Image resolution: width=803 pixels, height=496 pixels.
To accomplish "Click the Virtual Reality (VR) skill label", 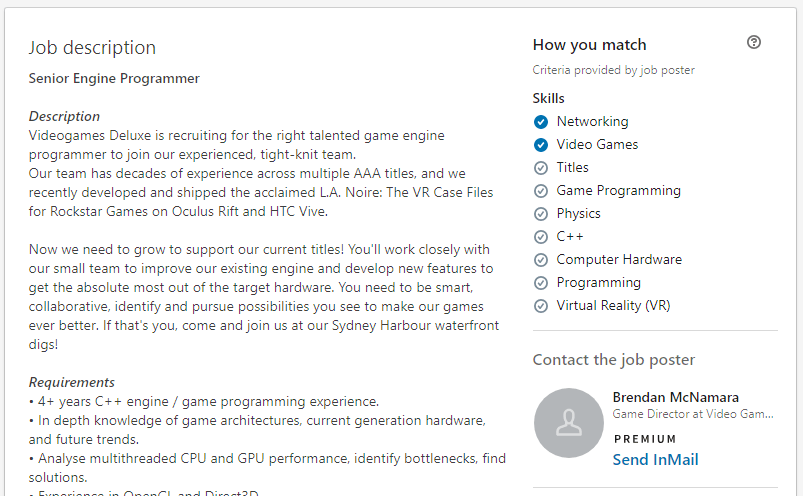I will (613, 306).
